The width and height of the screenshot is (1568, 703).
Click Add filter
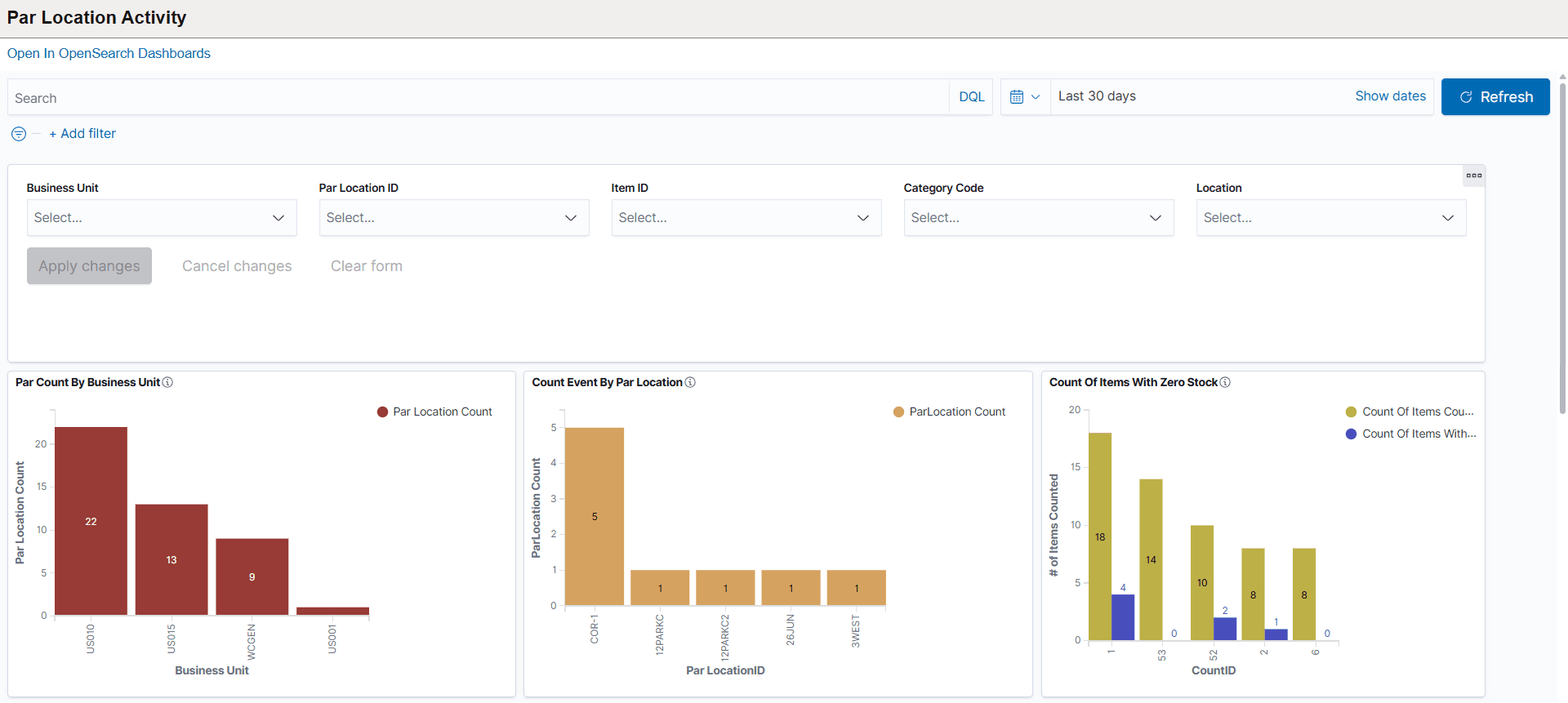(x=82, y=134)
